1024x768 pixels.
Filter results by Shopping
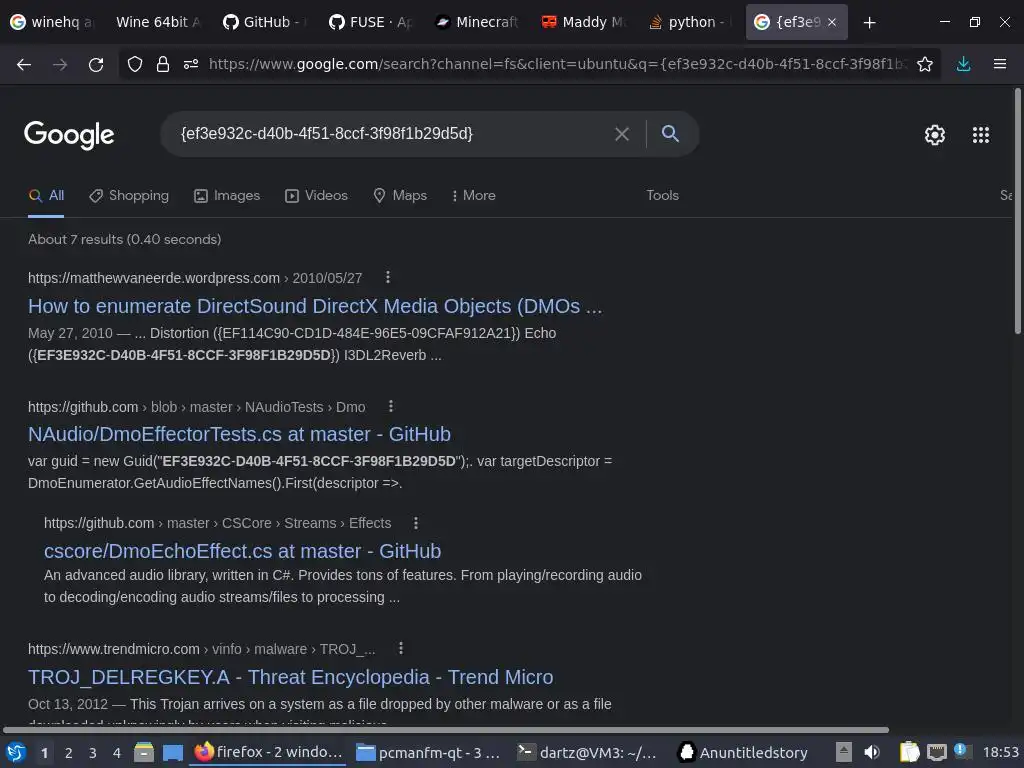(129, 195)
